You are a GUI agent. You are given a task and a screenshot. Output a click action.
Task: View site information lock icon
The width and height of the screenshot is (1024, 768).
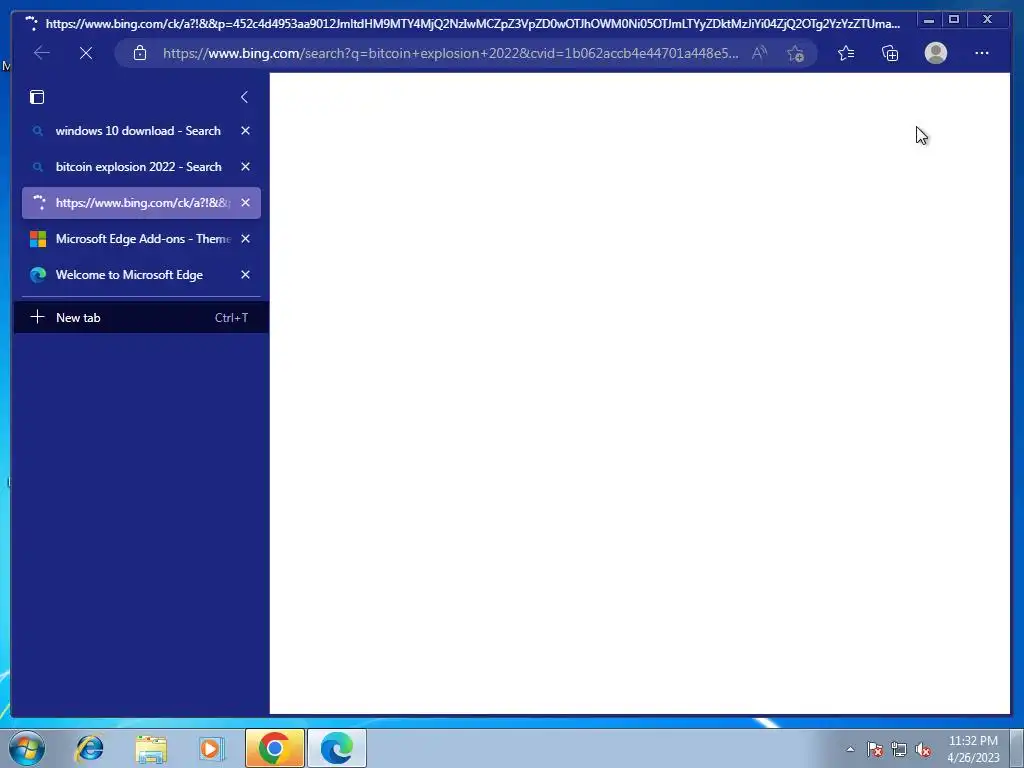click(140, 53)
